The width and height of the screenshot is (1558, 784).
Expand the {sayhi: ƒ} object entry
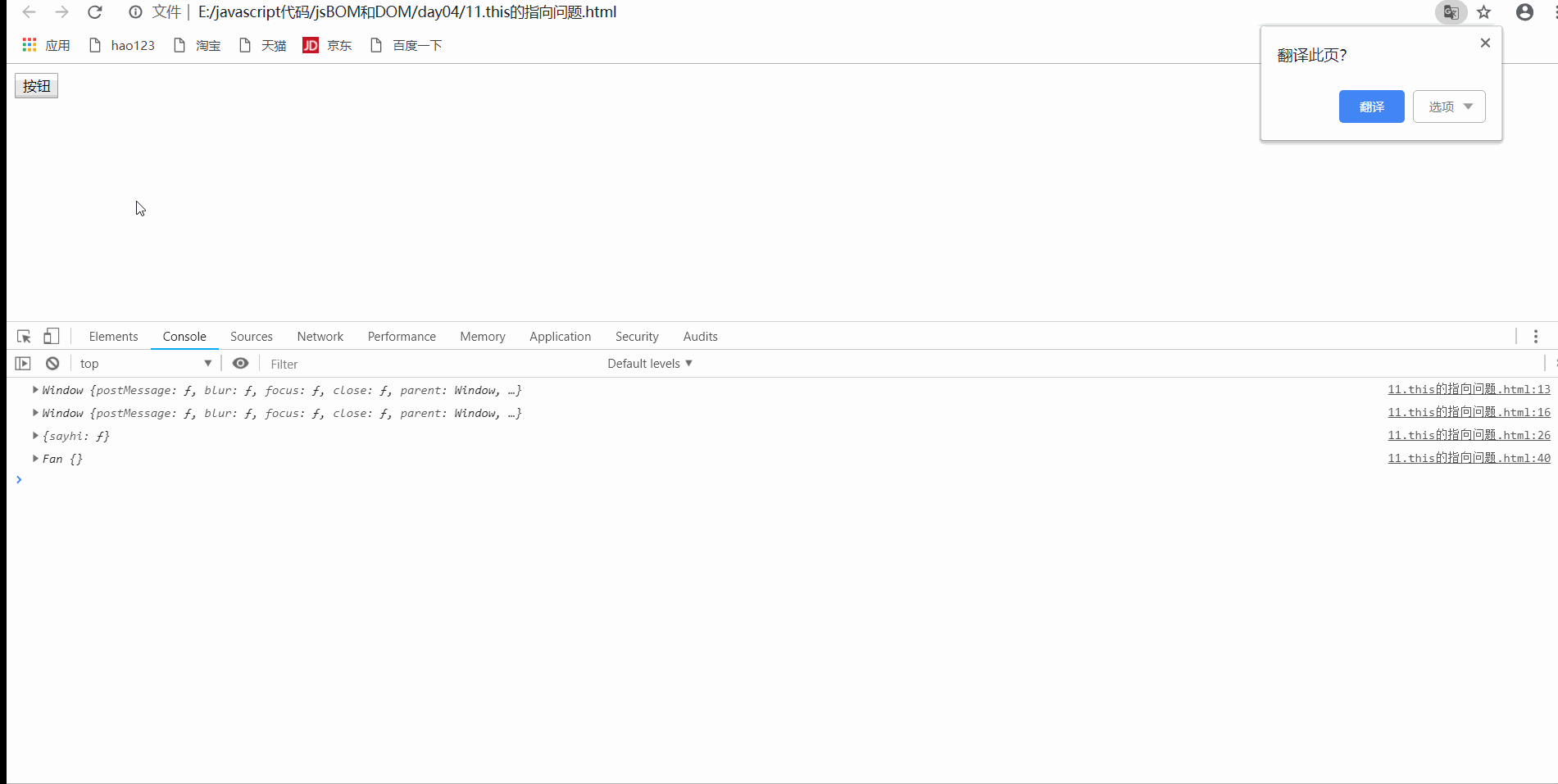point(35,436)
